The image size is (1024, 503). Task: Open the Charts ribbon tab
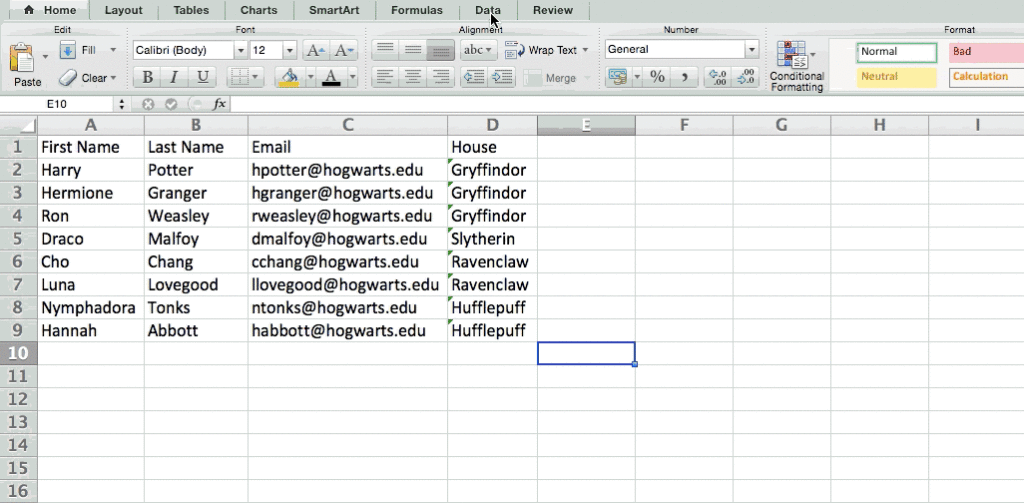[258, 11]
